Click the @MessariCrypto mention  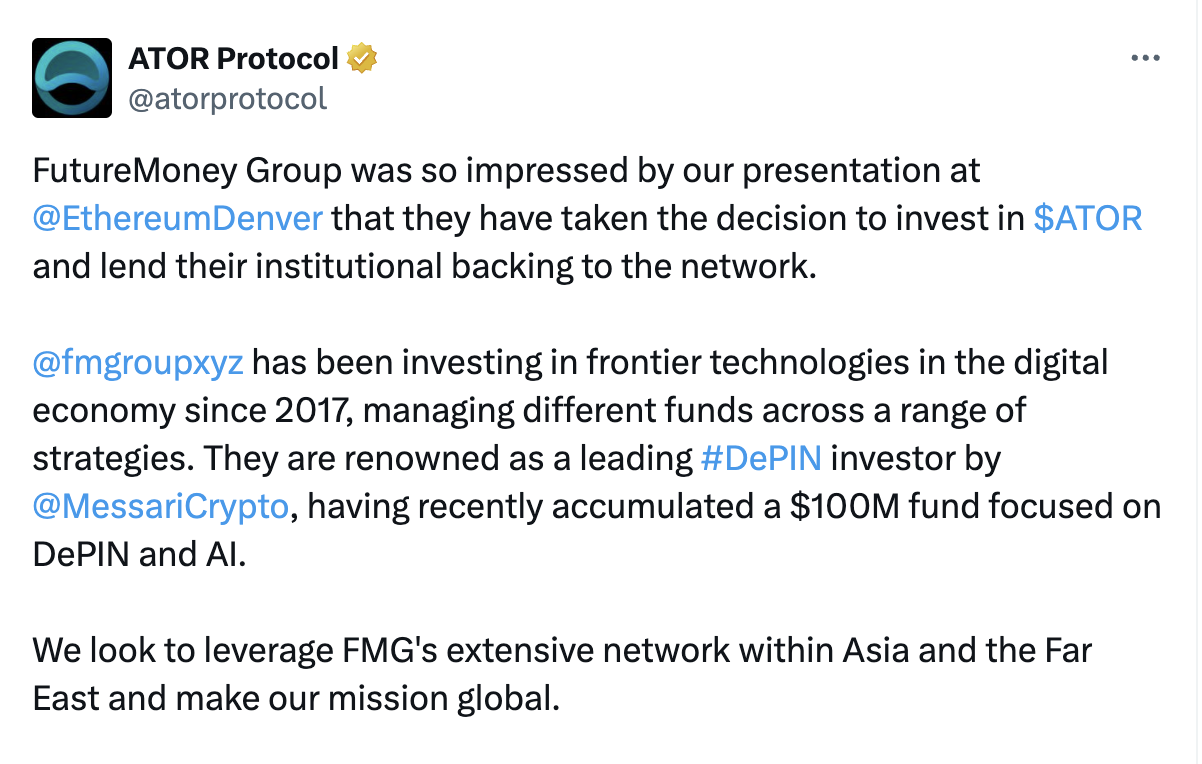(161, 507)
